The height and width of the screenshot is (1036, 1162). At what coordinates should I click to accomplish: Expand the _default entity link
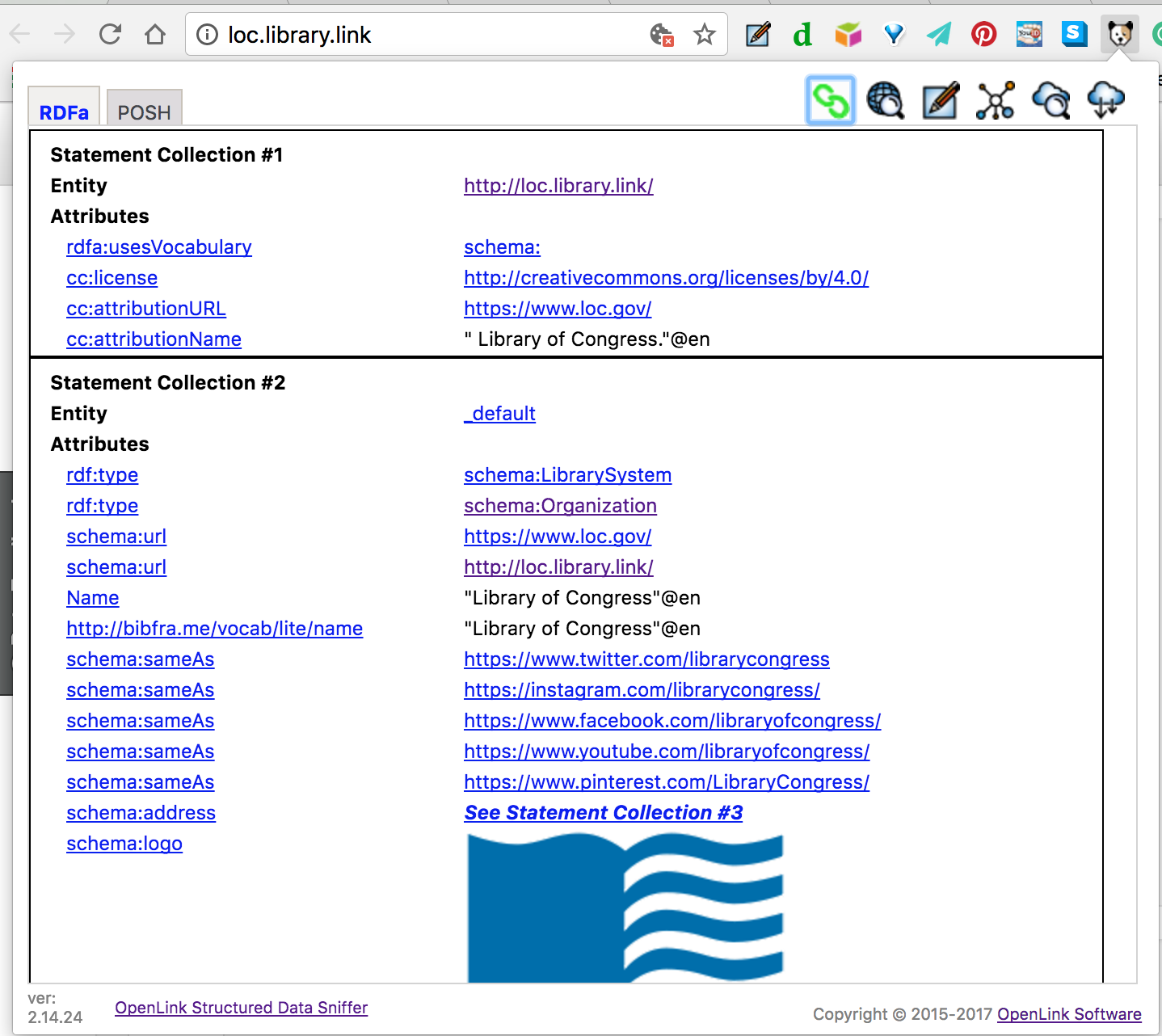click(x=499, y=414)
